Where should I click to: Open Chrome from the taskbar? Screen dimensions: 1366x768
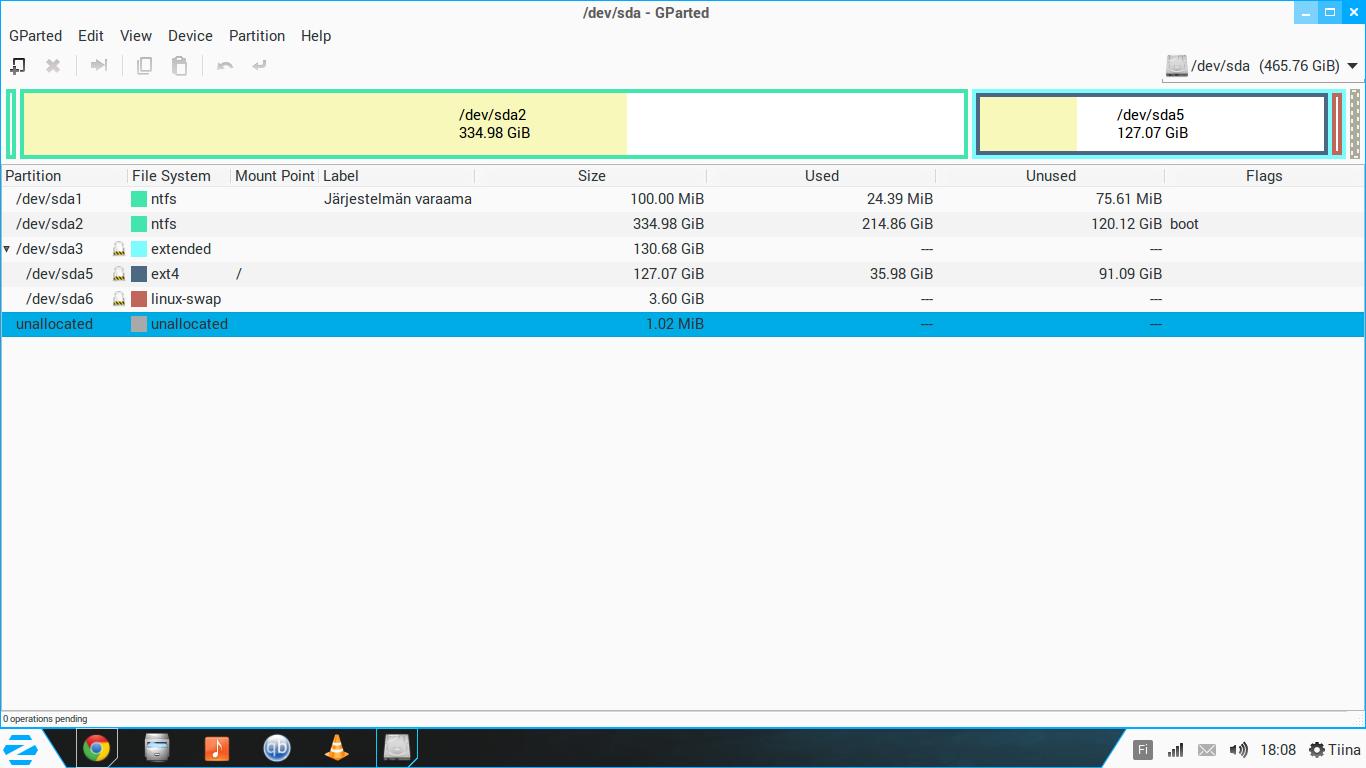point(97,748)
